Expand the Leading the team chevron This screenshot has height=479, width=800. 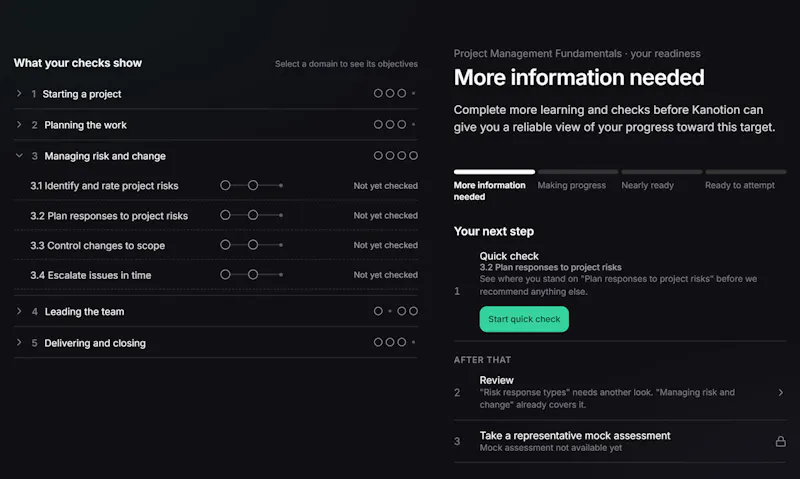pyautogui.click(x=19, y=311)
